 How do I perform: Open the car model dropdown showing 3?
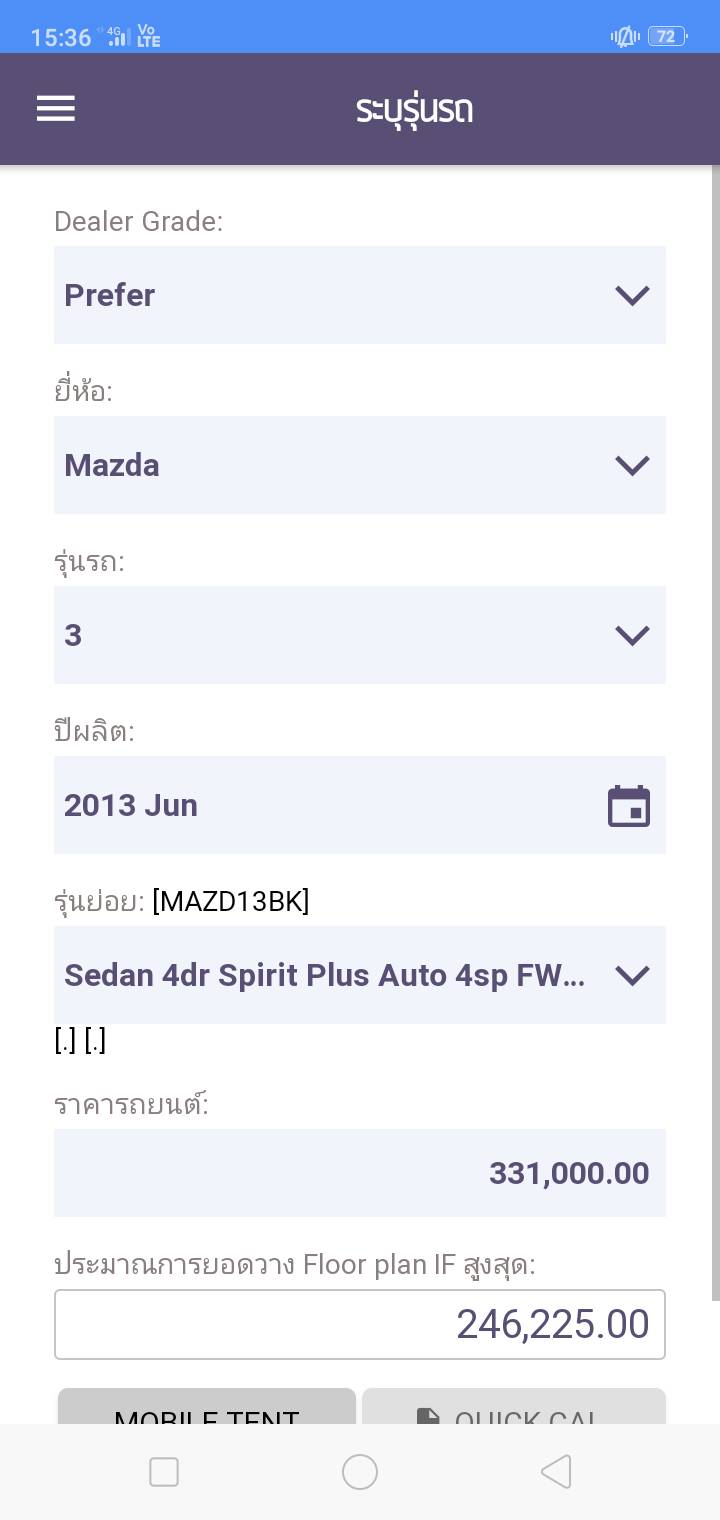[340, 635]
